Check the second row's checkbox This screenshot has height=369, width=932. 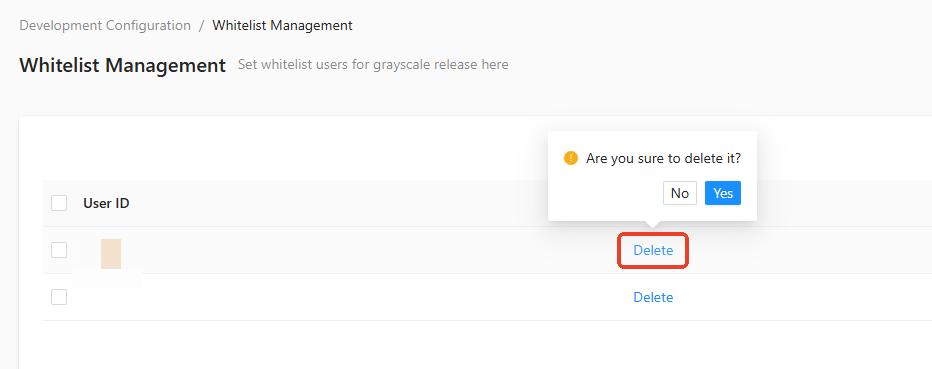click(x=59, y=297)
